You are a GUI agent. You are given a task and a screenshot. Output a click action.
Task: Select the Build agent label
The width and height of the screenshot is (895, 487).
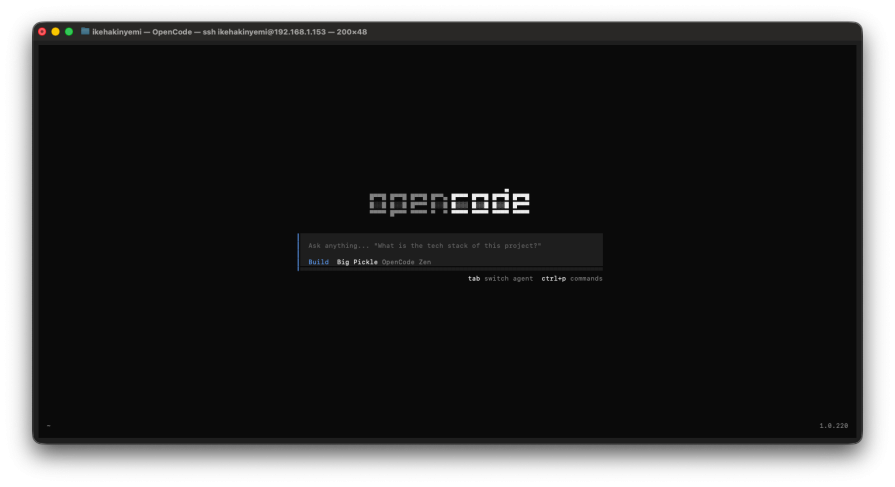click(319, 262)
